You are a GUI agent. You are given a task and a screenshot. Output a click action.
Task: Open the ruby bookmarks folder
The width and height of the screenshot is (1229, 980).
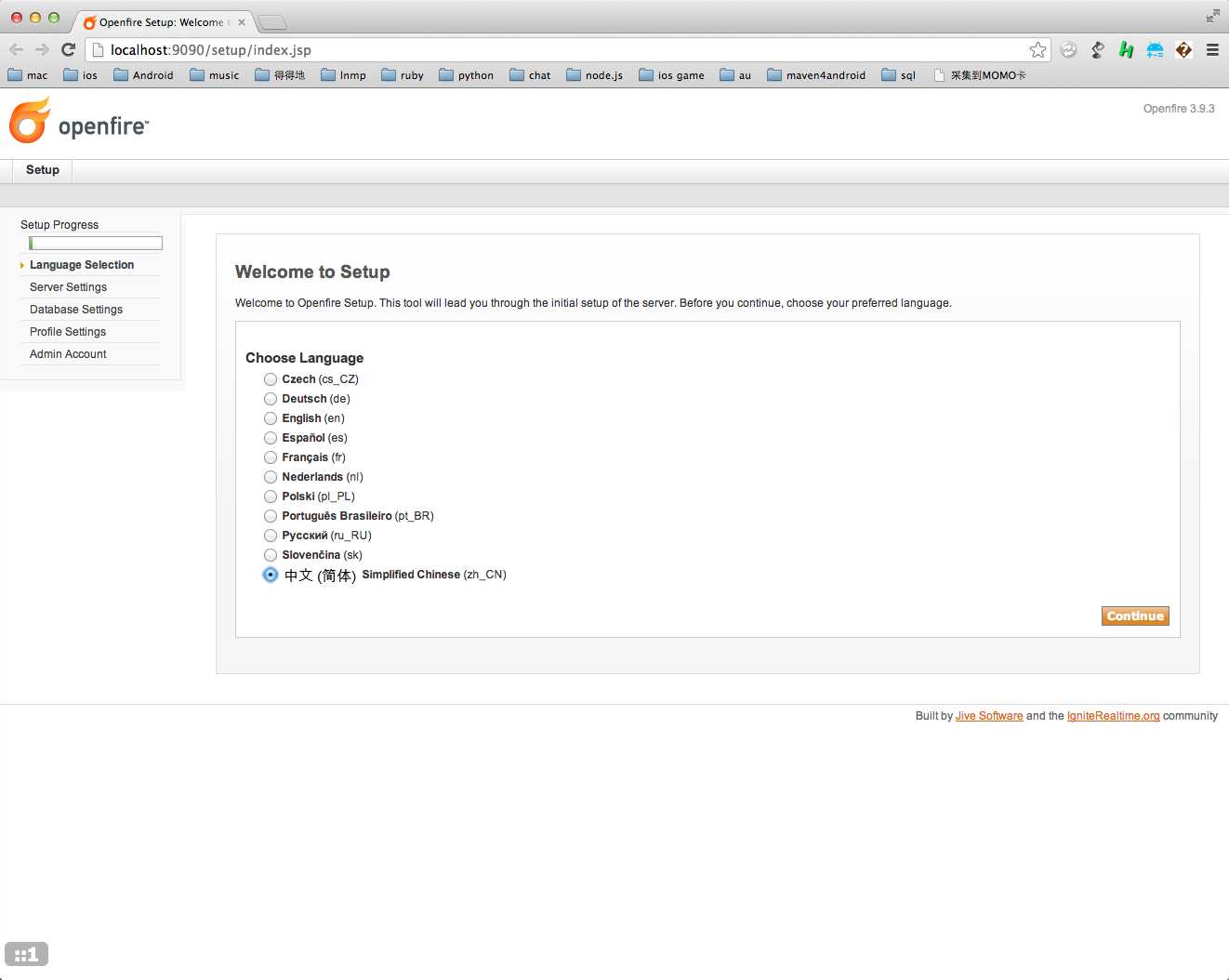point(403,75)
